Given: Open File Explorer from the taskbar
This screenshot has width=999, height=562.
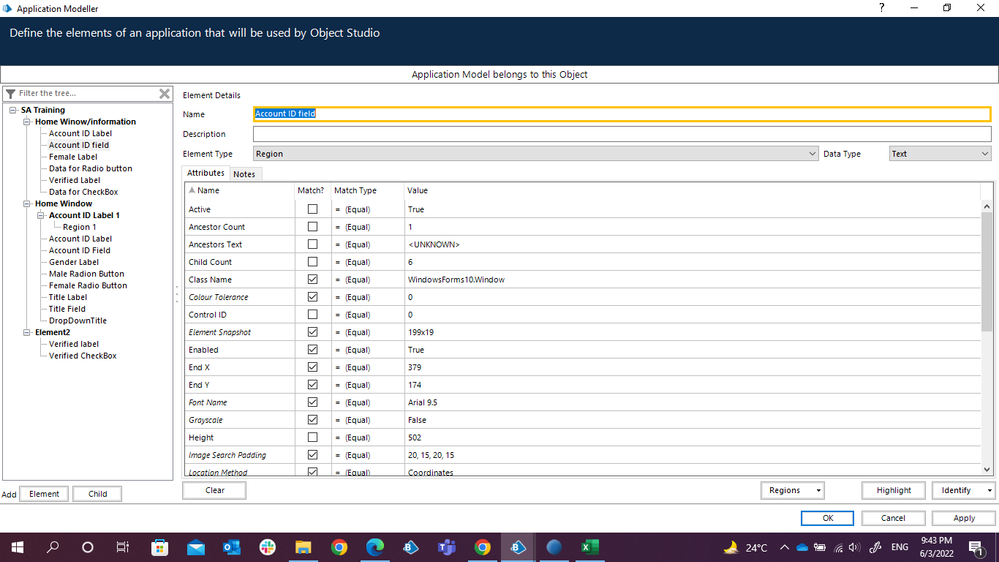Looking at the screenshot, I should [x=303, y=547].
